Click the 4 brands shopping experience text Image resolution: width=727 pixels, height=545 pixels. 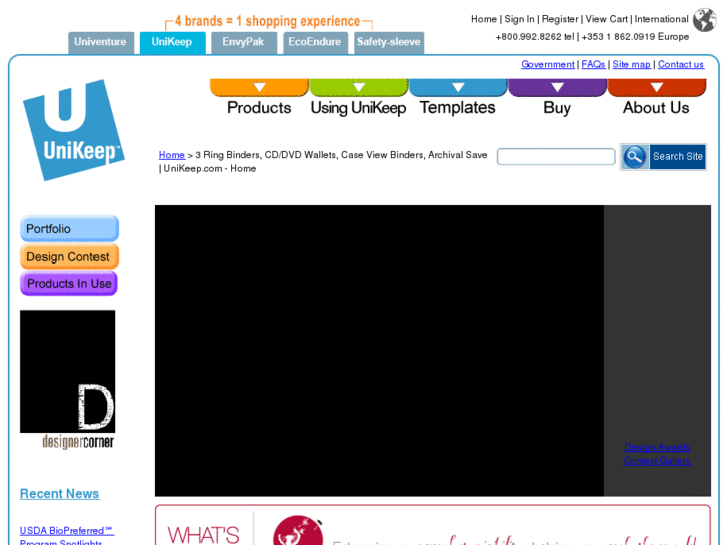[x=268, y=21]
